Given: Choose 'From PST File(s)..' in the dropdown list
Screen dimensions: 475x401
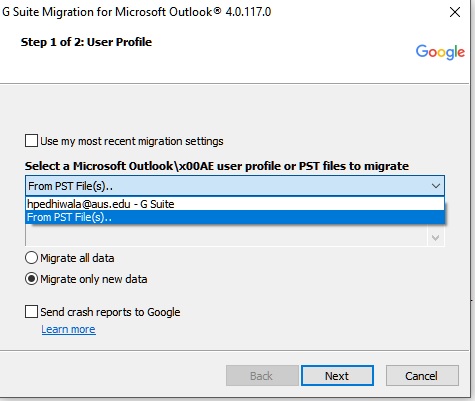Looking at the screenshot, I should coord(235,217).
